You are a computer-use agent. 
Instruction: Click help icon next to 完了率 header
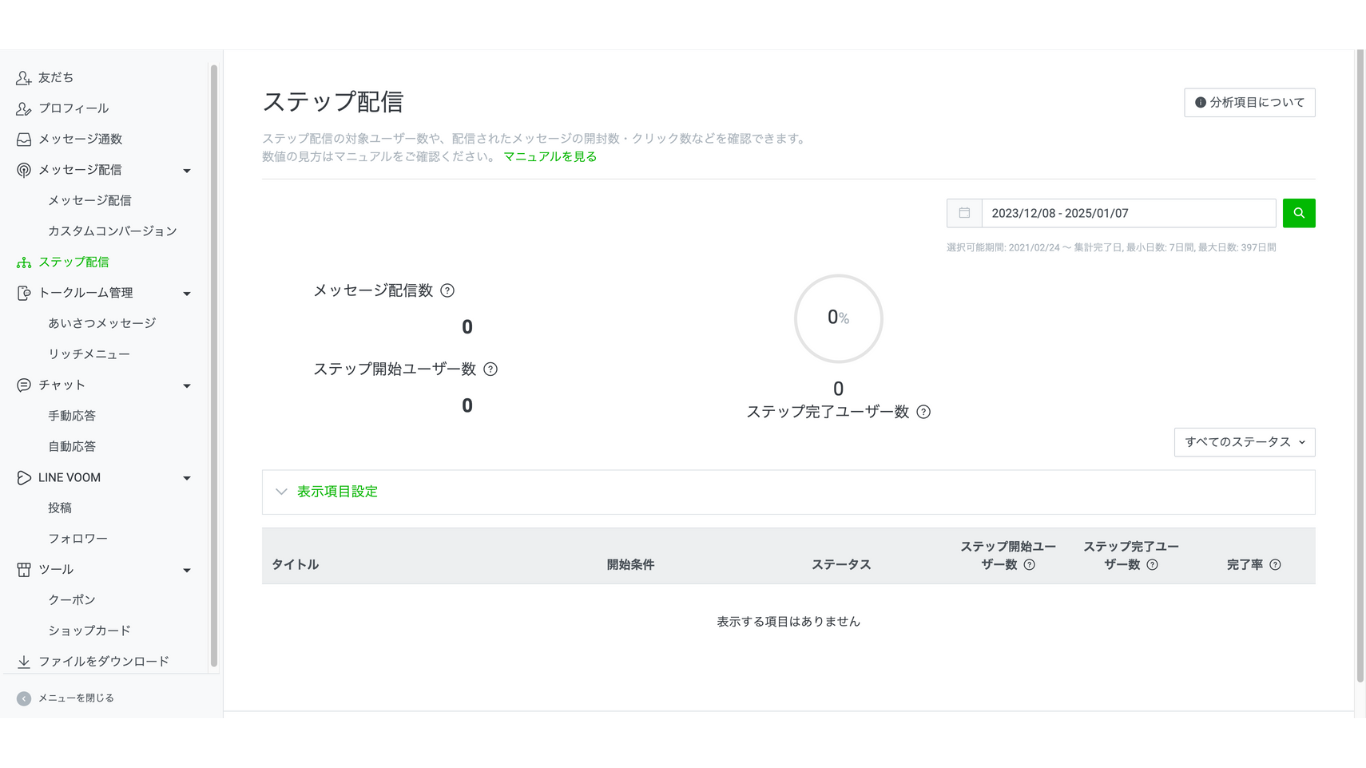[1275, 565]
